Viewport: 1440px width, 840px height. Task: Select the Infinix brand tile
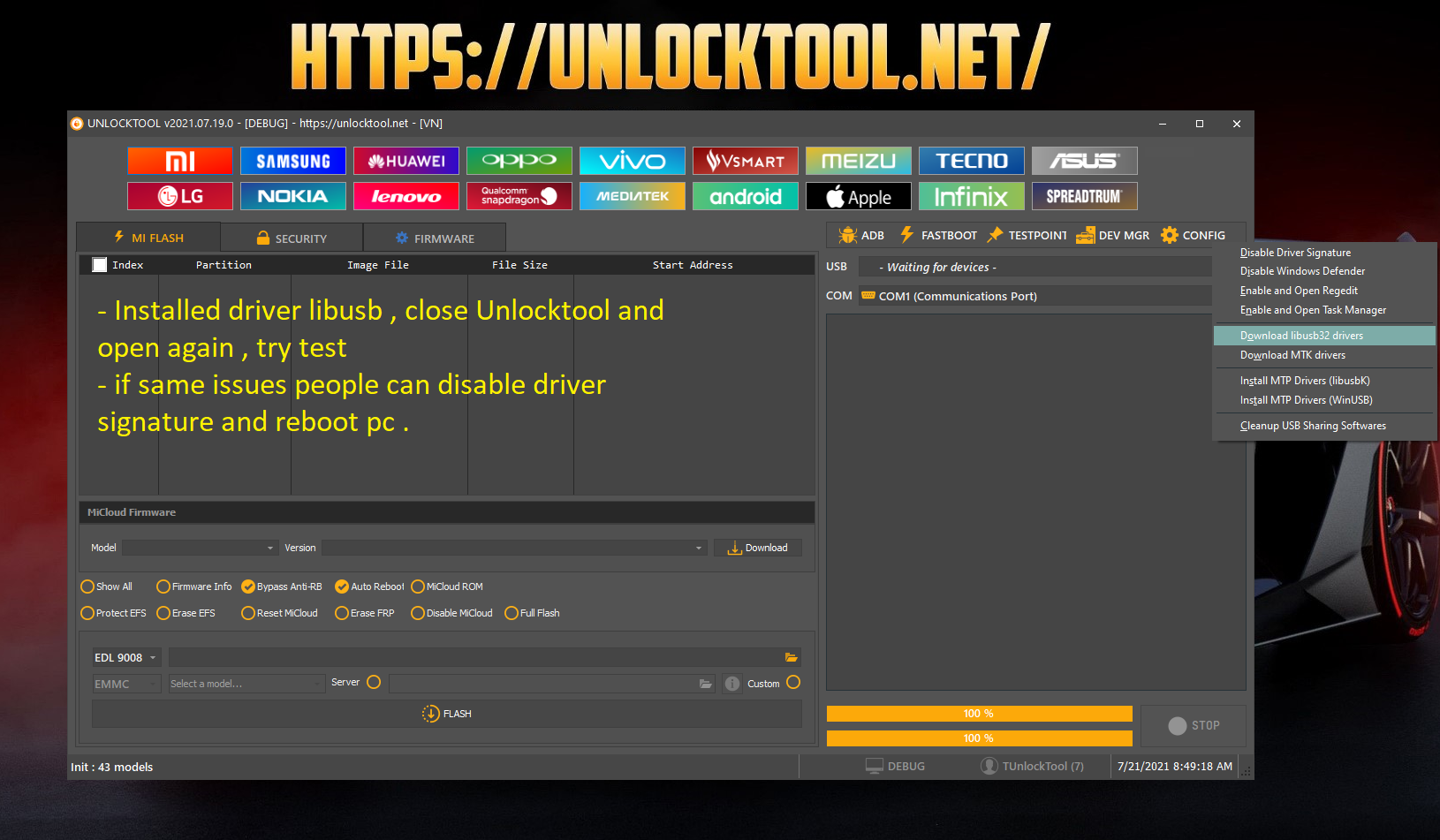(972, 196)
